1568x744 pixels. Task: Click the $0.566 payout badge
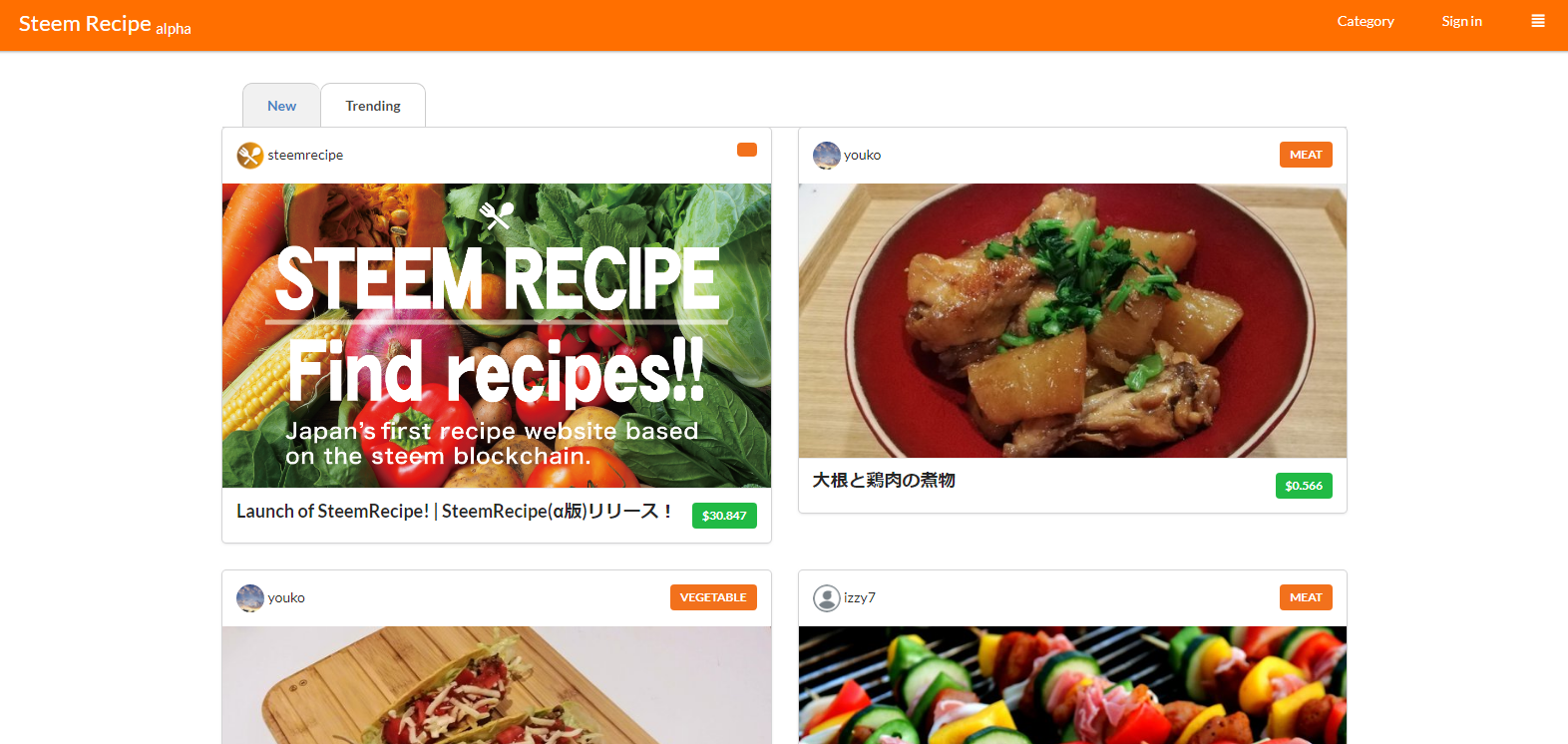coord(1304,486)
